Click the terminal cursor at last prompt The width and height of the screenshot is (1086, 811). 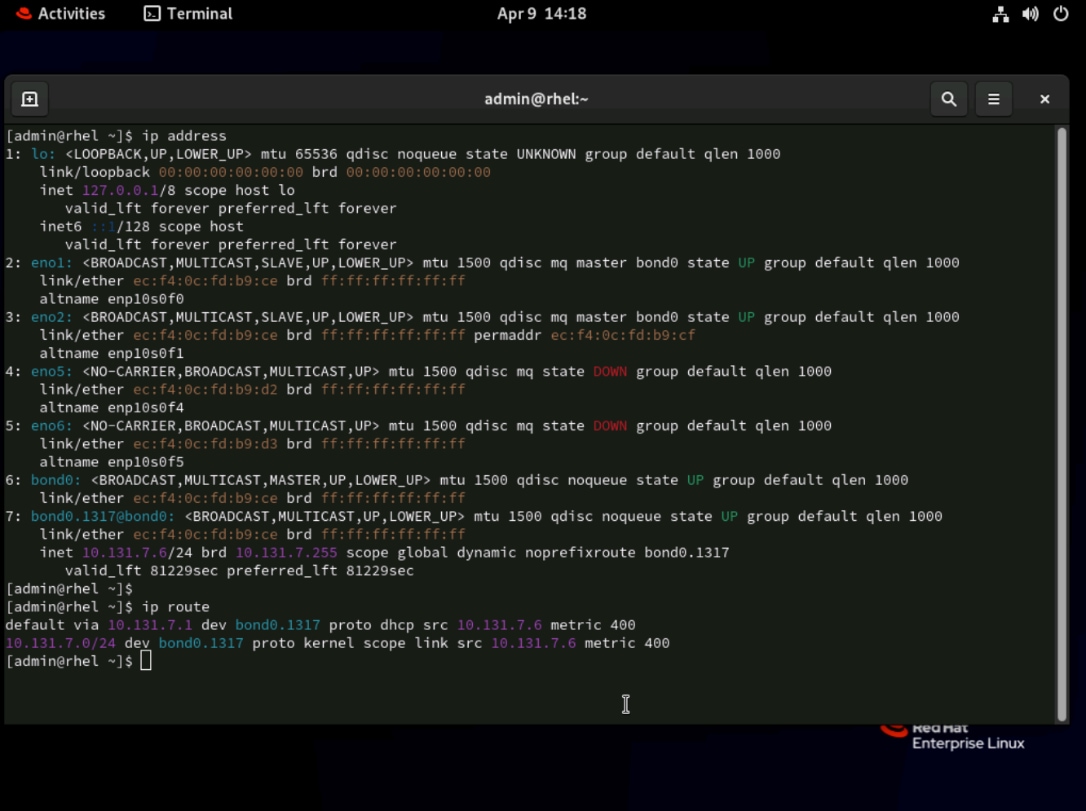[145, 661]
